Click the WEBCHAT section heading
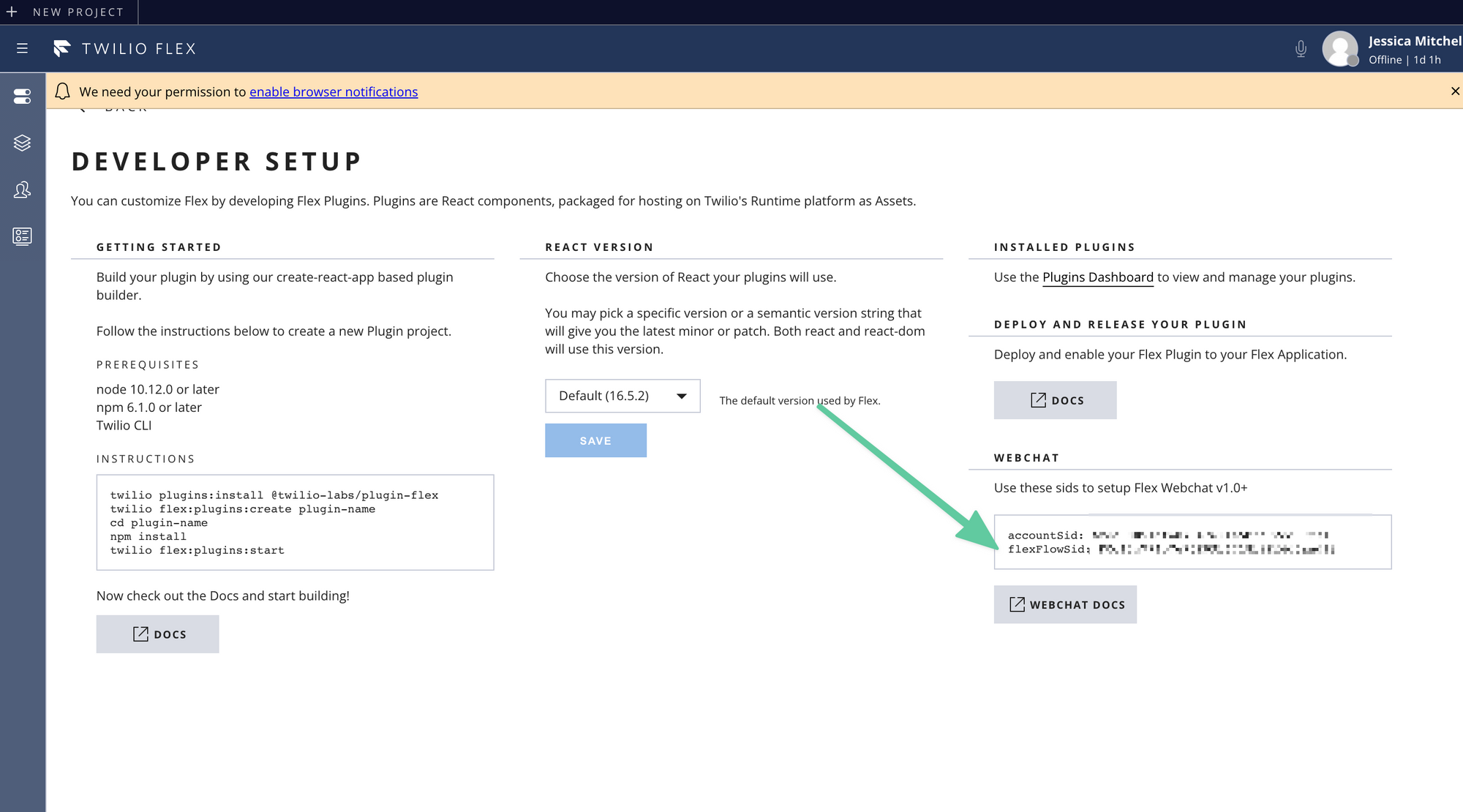Viewport: 1463px width, 812px height. pos(1026,458)
